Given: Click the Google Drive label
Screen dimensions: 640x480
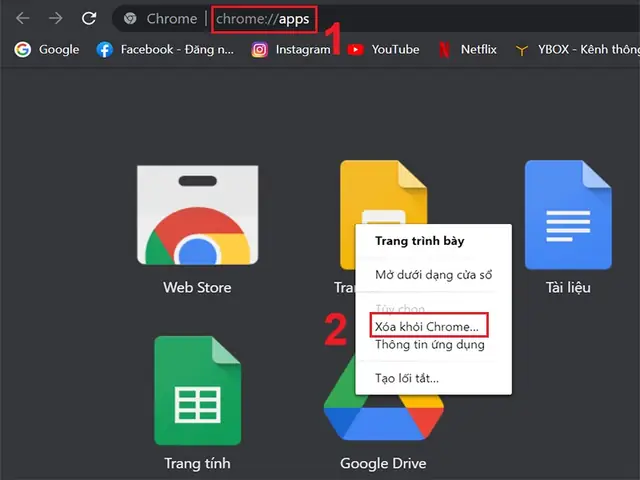Looking at the screenshot, I should (x=383, y=463).
